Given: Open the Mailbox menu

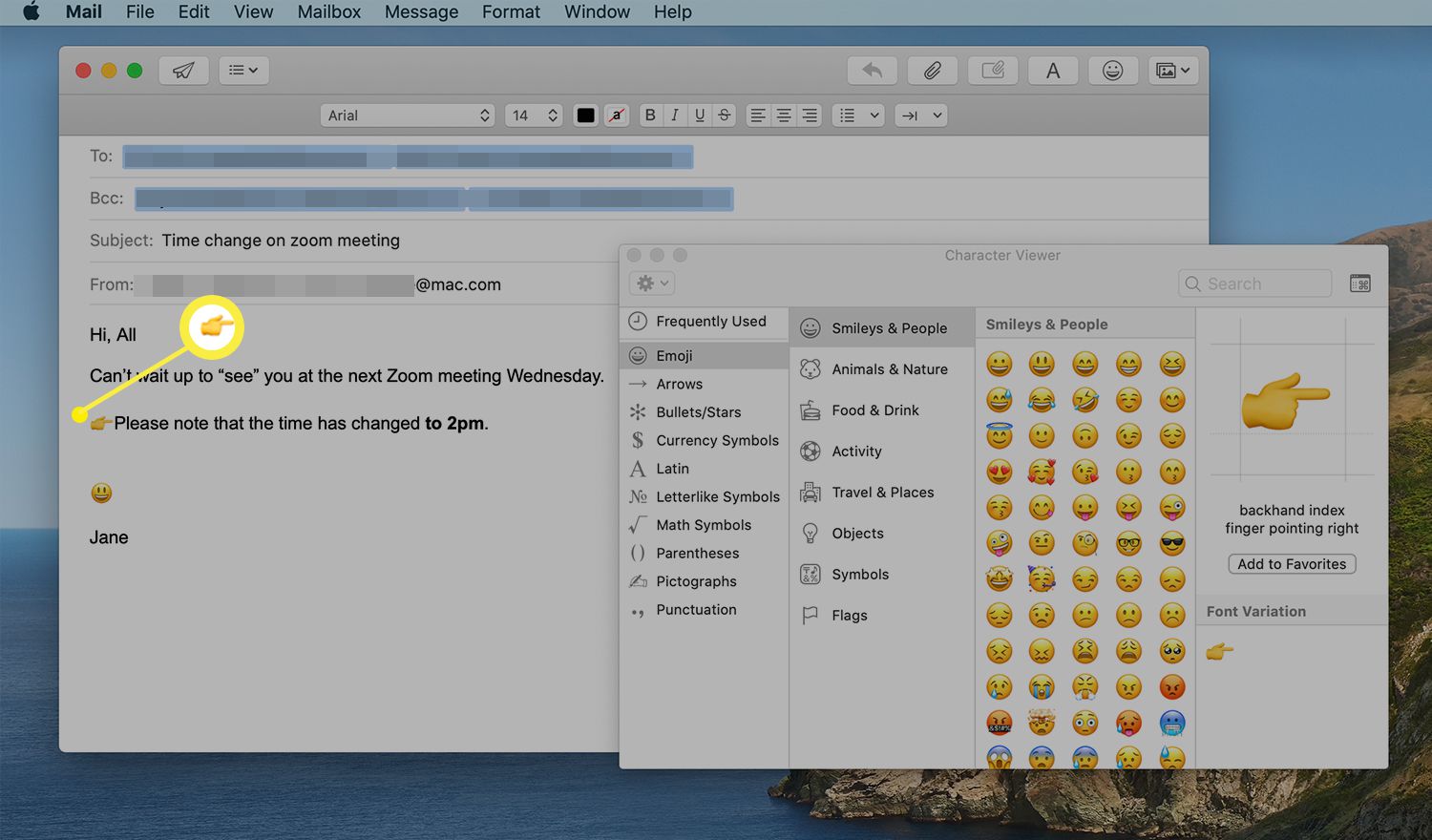Looking at the screenshot, I should click(x=329, y=11).
